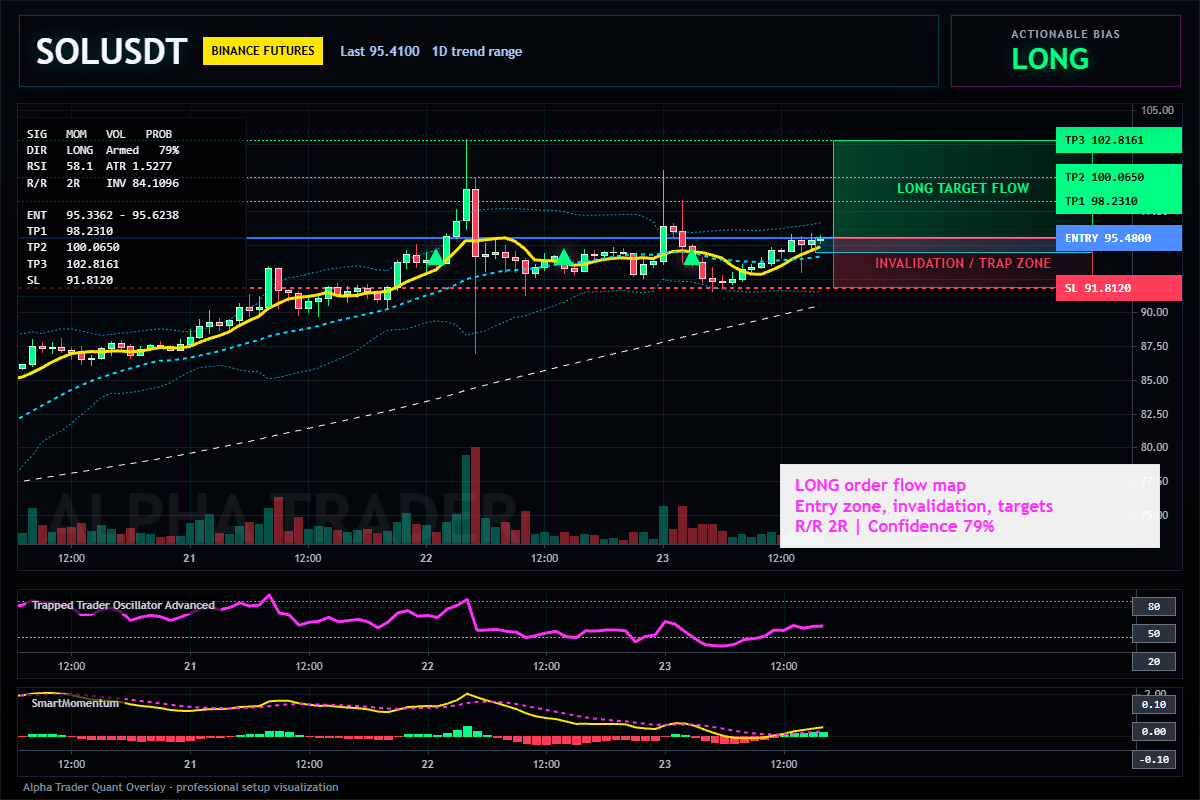Click the SOLUSDT symbol title
Image resolution: width=1200 pixels, height=800 pixels.
click(111, 51)
